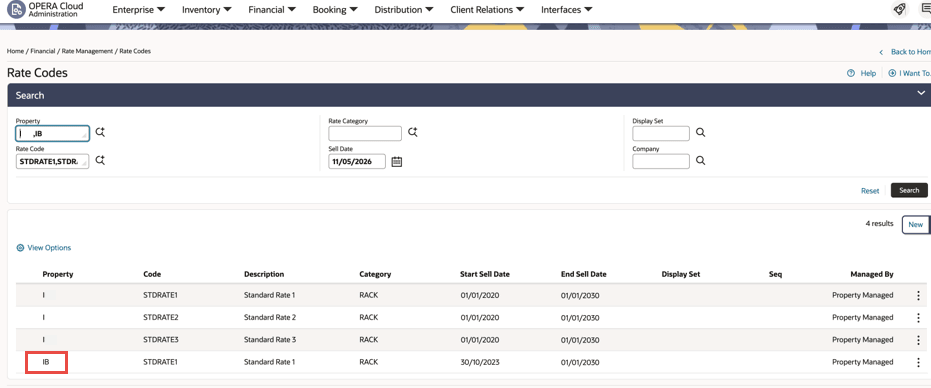Open the Property multi-select search icon

click(100, 133)
